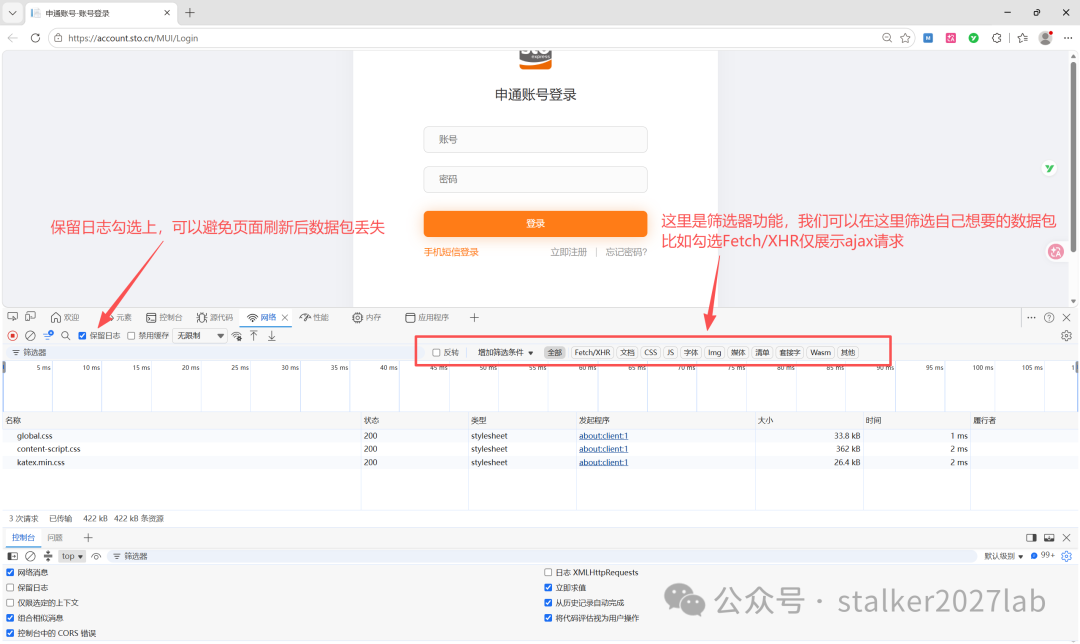Viewport: 1080px width, 644px height.
Task: Open DevTools help question icon
Action: pos(1049,318)
